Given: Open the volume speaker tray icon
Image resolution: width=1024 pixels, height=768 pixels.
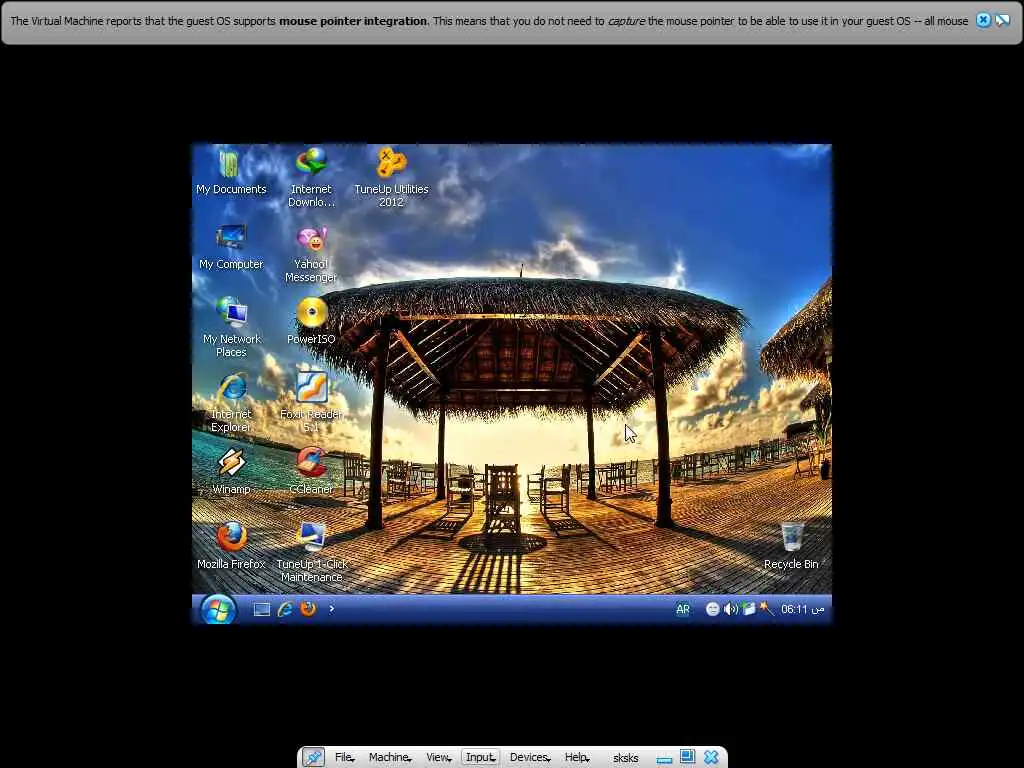Looking at the screenshot, I should point(730,609).
